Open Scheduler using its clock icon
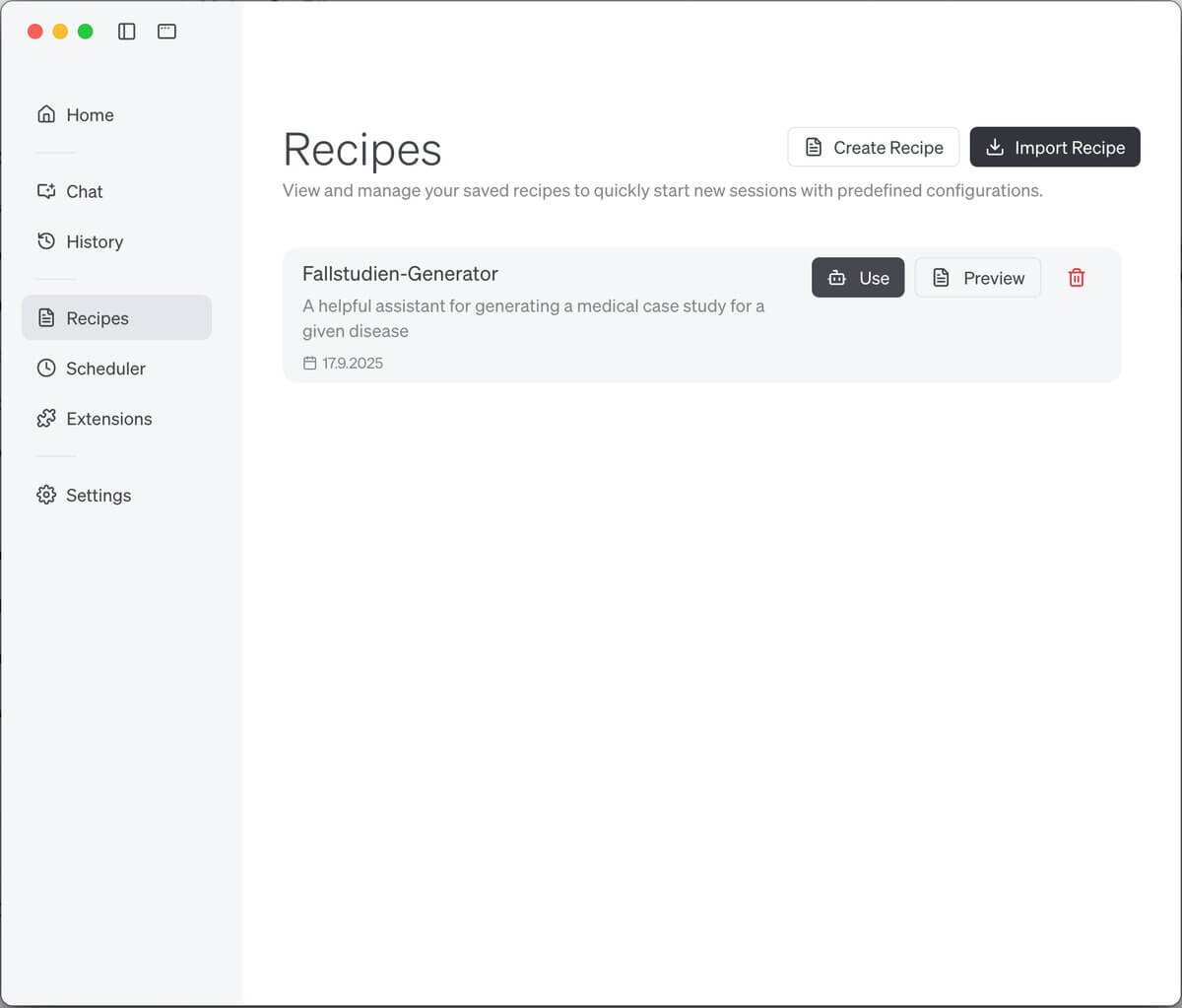The height and width of the screenshot is (1008, 1182). pos(45,368)
